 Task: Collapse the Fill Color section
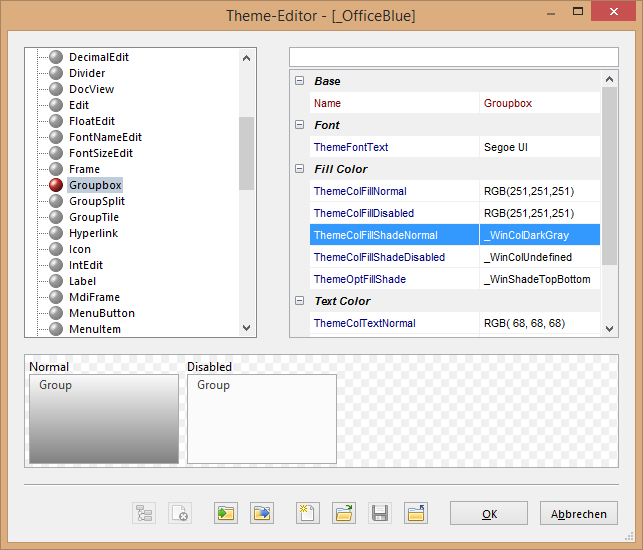click(299, 169)
